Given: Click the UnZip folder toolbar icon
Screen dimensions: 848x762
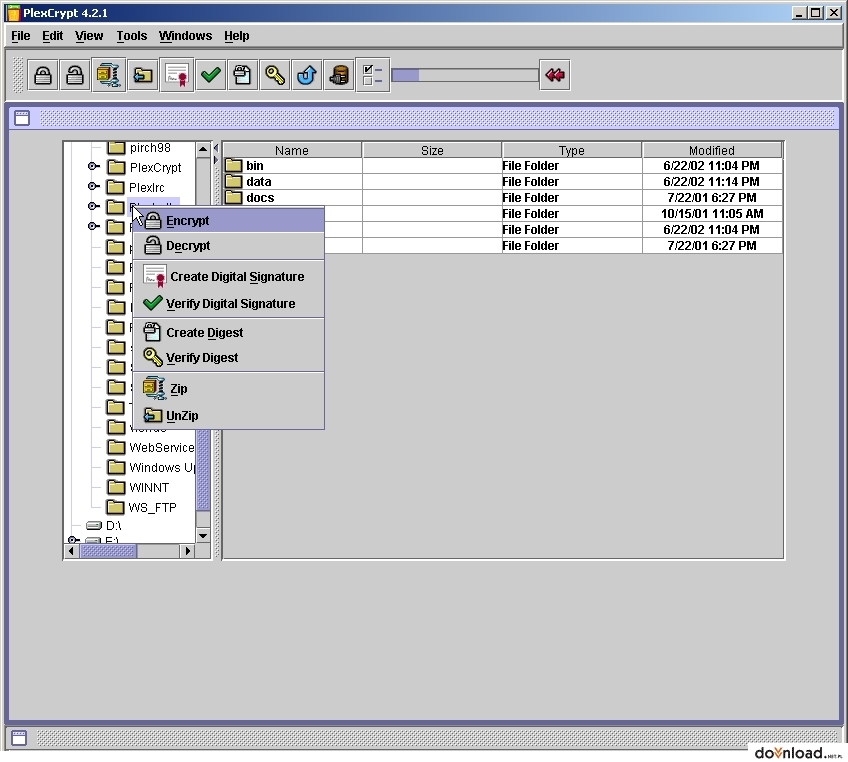Looking at the screenshot, I should pyautogui.click(x=143, y=75).
